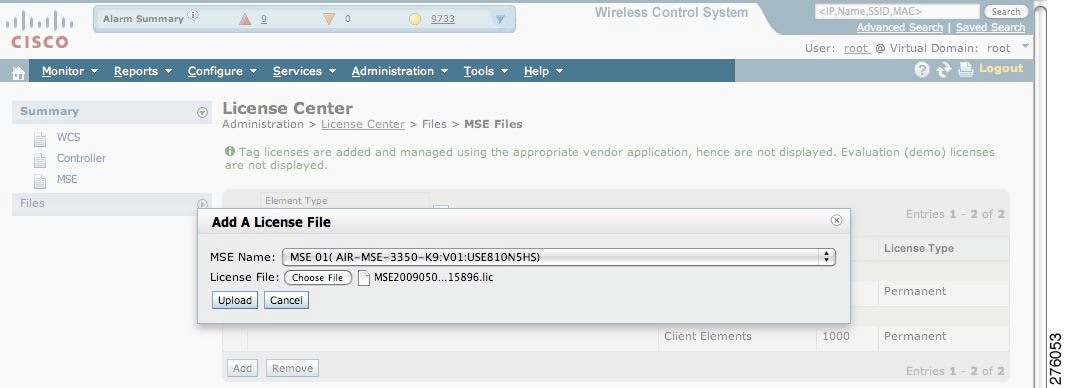This screenshot has width=1065, height=388.
Task: Click the license file document icon
Action: point(364,278)
